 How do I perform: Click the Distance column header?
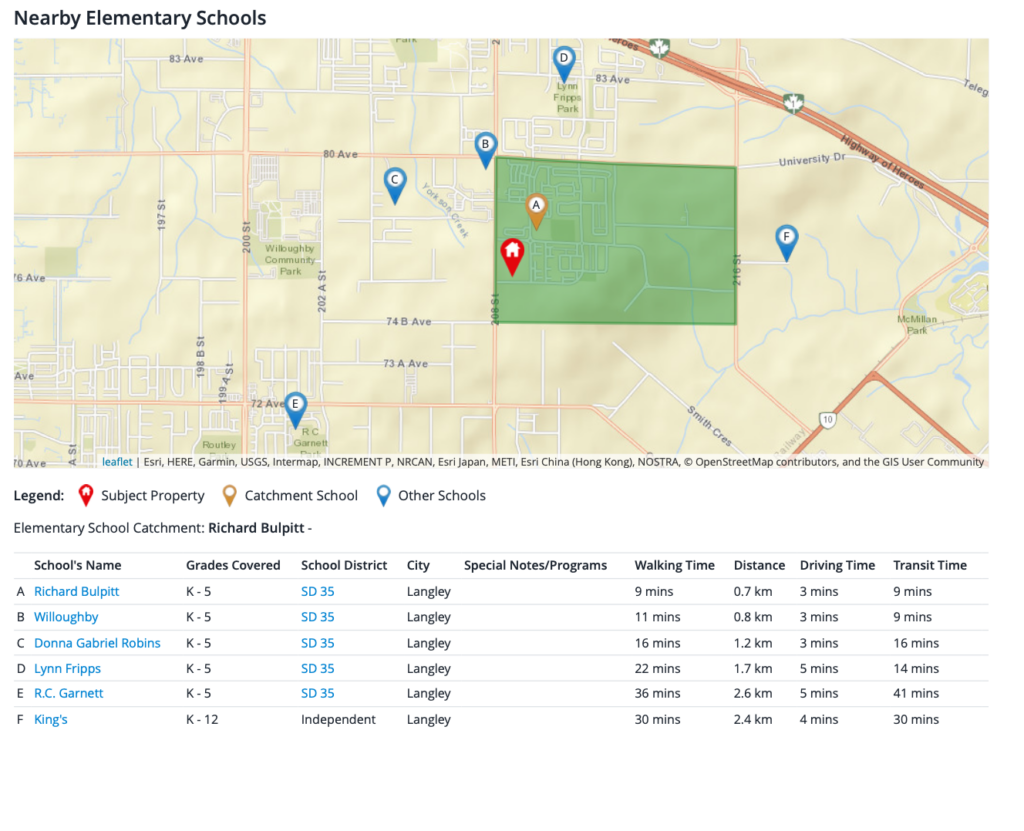point(759,565)
